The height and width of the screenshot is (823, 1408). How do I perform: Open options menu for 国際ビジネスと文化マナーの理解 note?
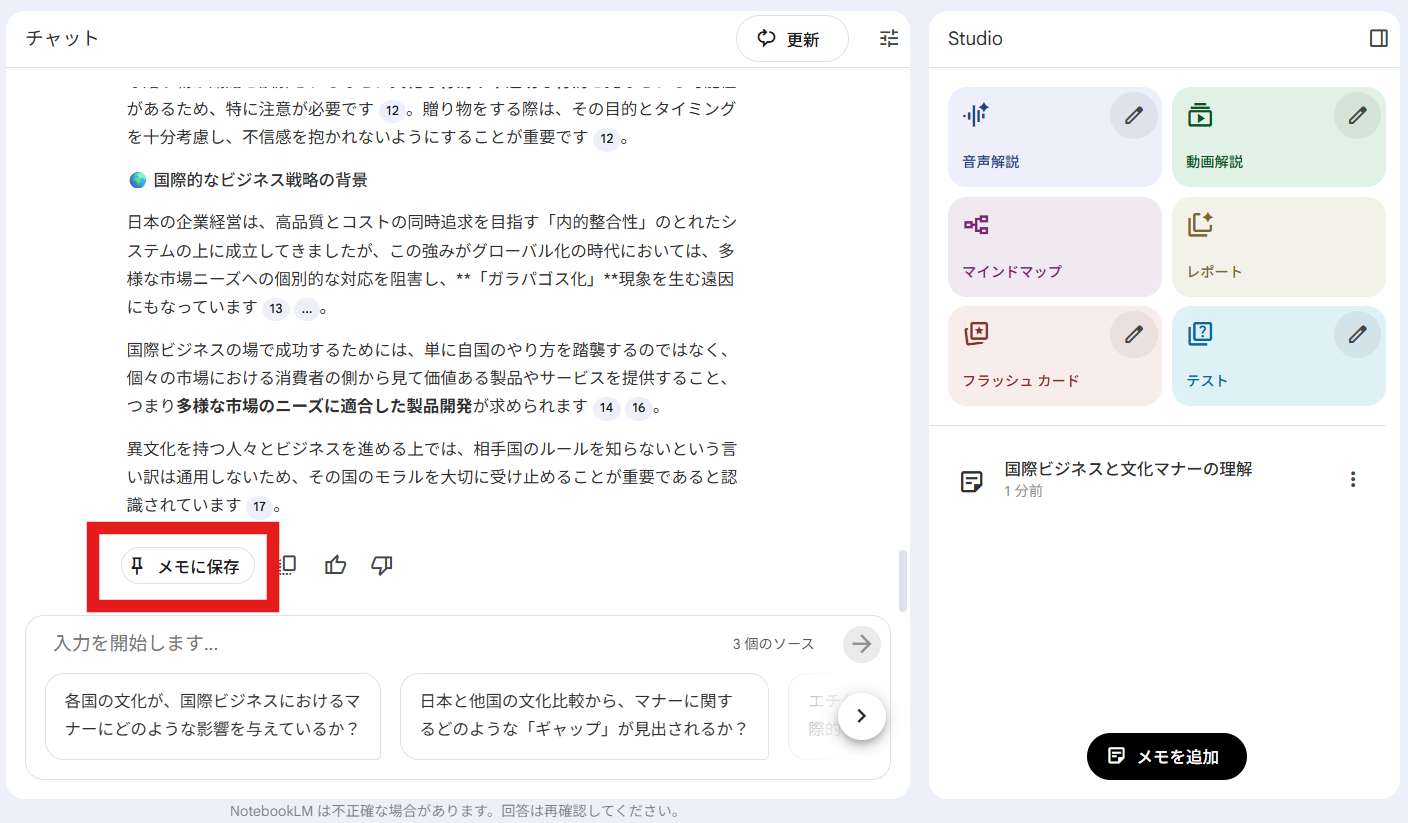[x=1353, y=479]
